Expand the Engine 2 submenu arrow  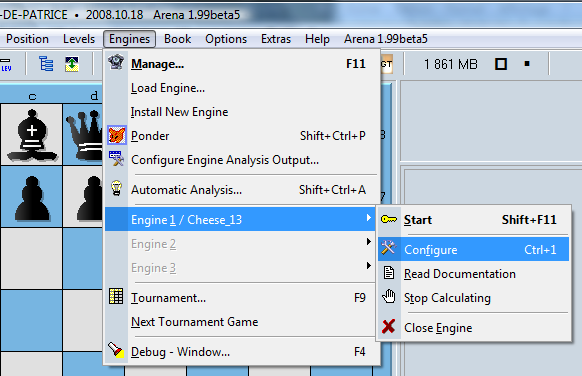(x=368, y=242)
